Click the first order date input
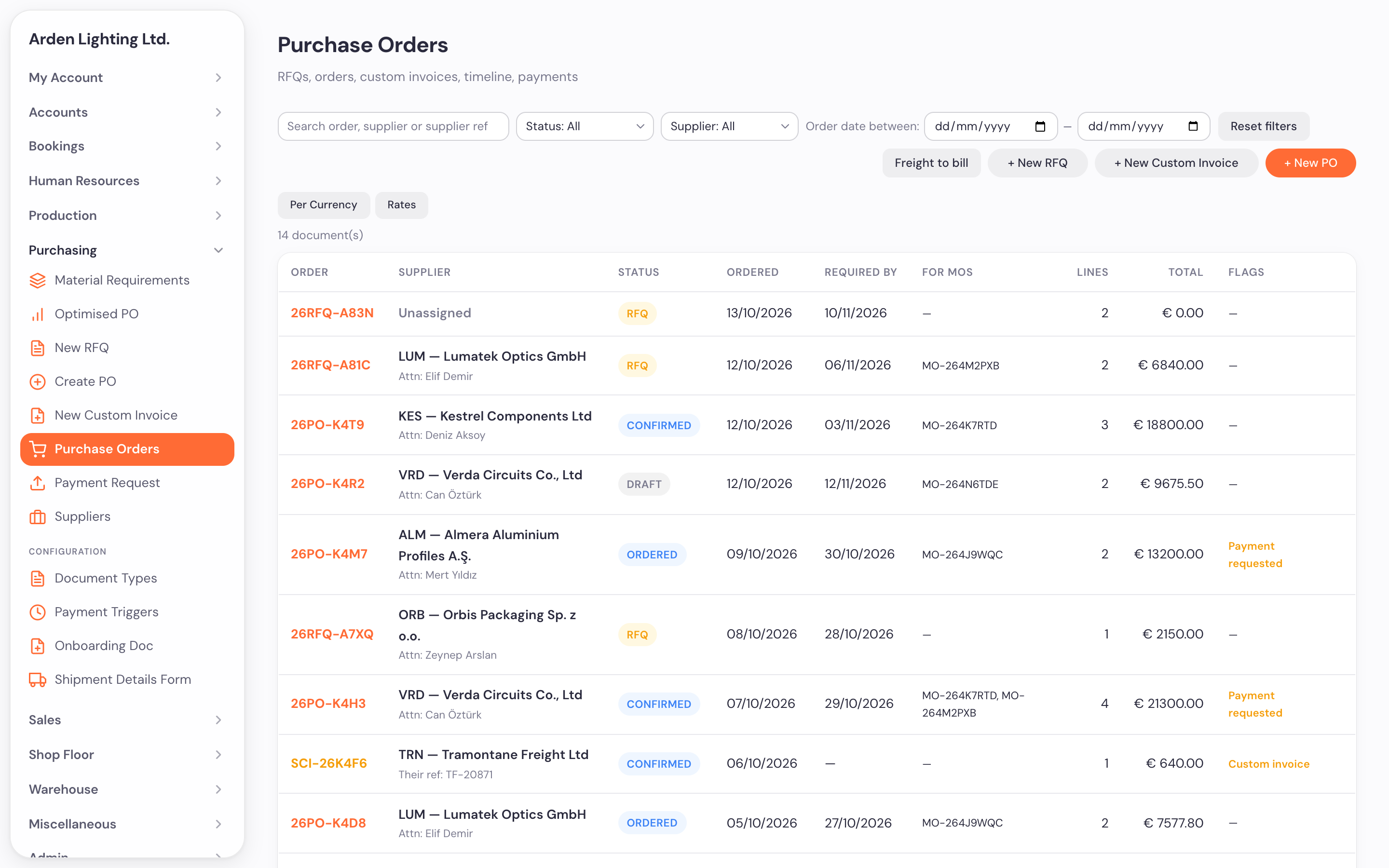The image size is (1389, 868). [991, 126]
